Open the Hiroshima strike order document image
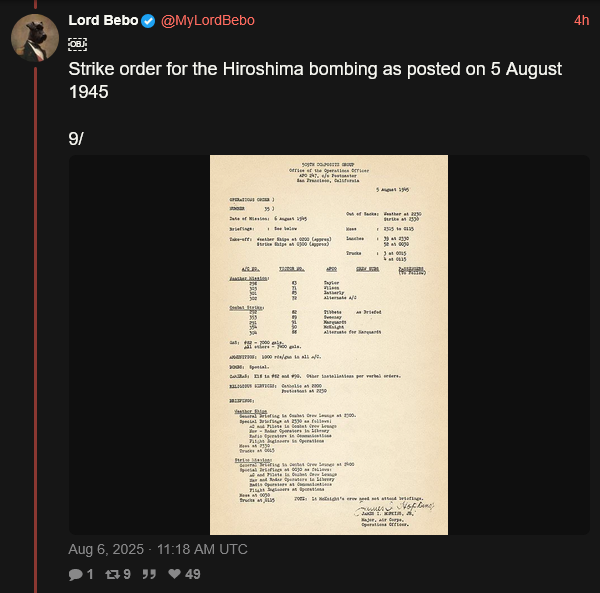The image size is (600, 593). click(329, 345)
